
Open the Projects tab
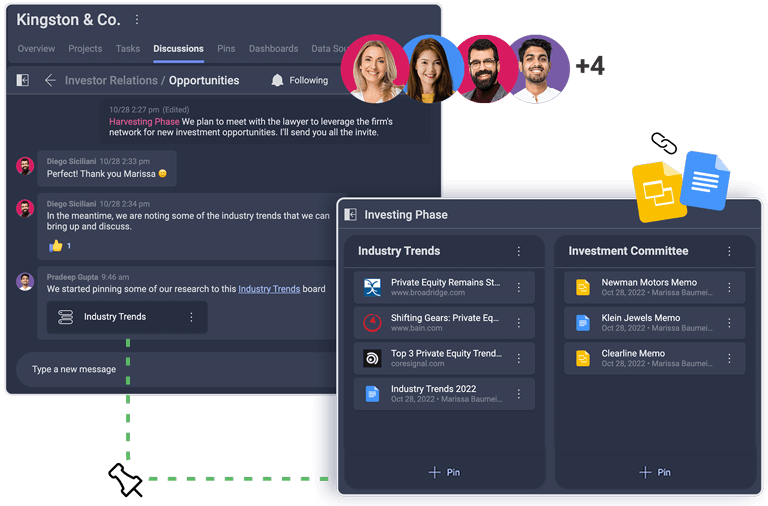click(x=85, y=48)
